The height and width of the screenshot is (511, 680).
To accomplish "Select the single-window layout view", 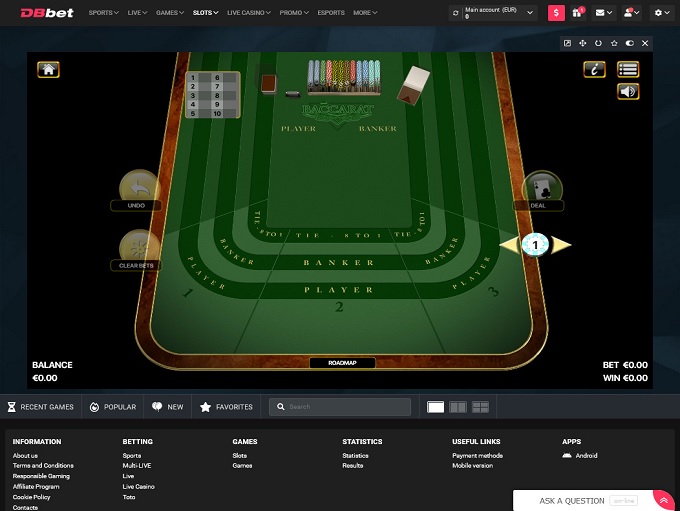I will point(436,407).
